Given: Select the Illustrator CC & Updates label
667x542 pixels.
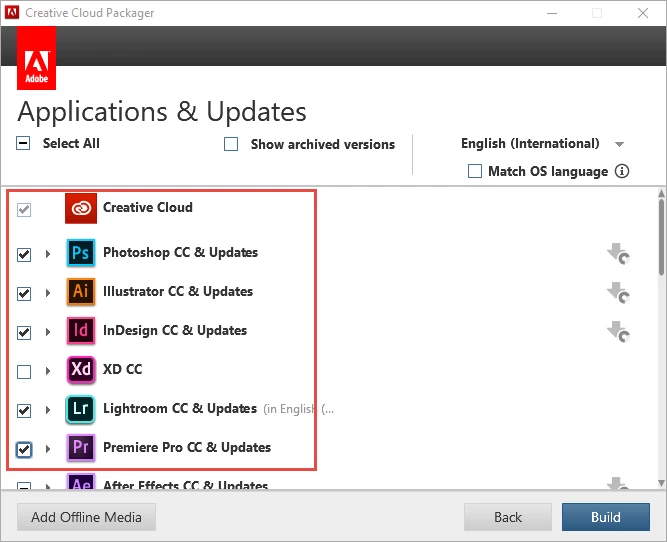Looking at the screenshot, I should [x=178, y=291].
